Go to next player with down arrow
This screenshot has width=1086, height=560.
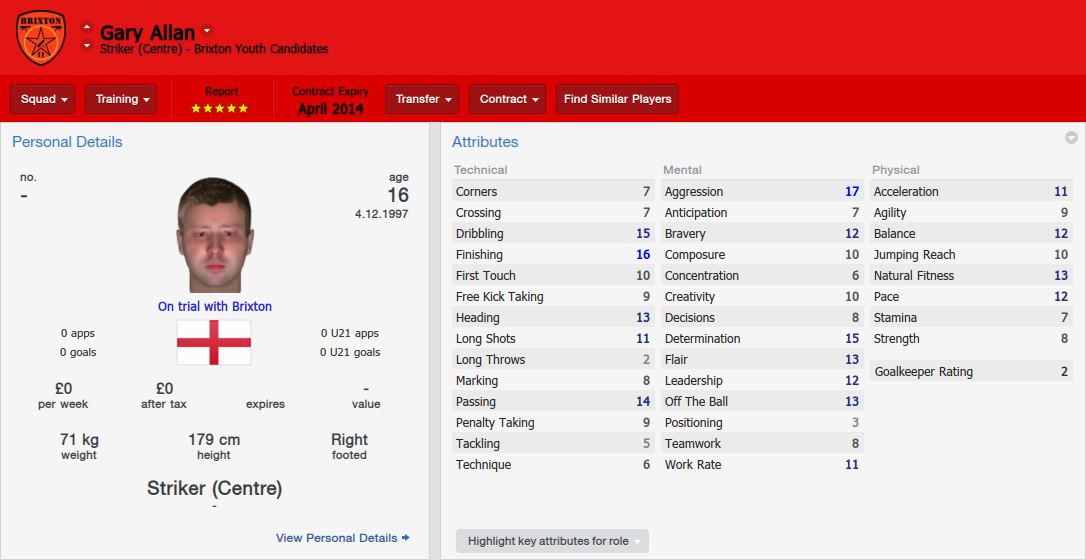[87, 46]
